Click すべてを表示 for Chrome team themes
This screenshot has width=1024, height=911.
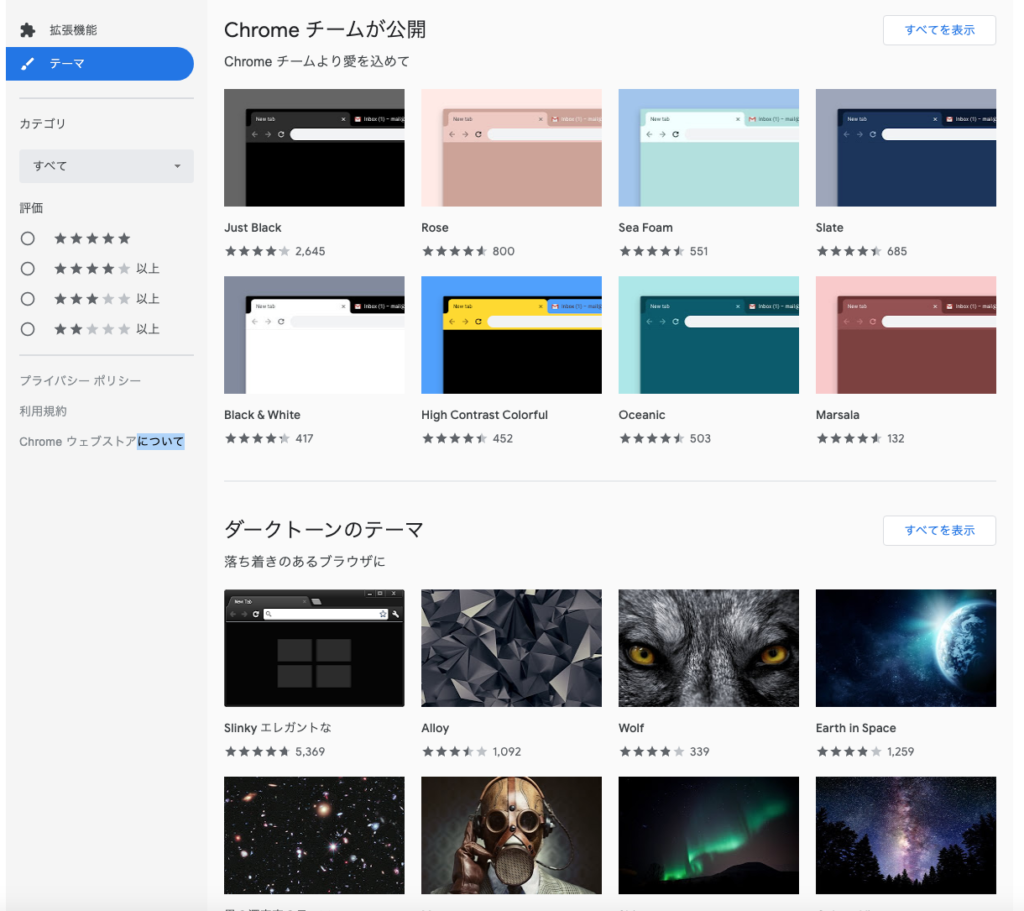[939, 30]
